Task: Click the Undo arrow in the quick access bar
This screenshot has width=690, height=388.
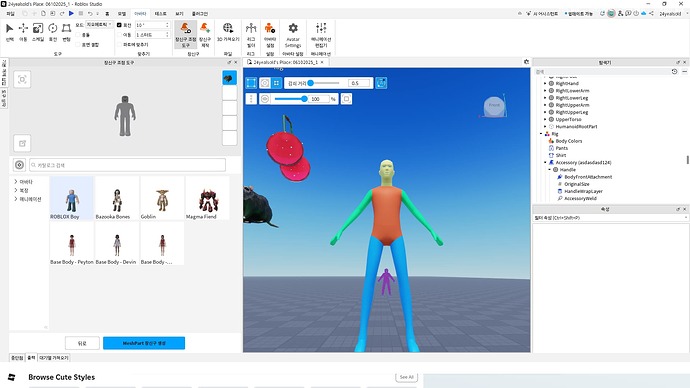Action: pos(90,14)
